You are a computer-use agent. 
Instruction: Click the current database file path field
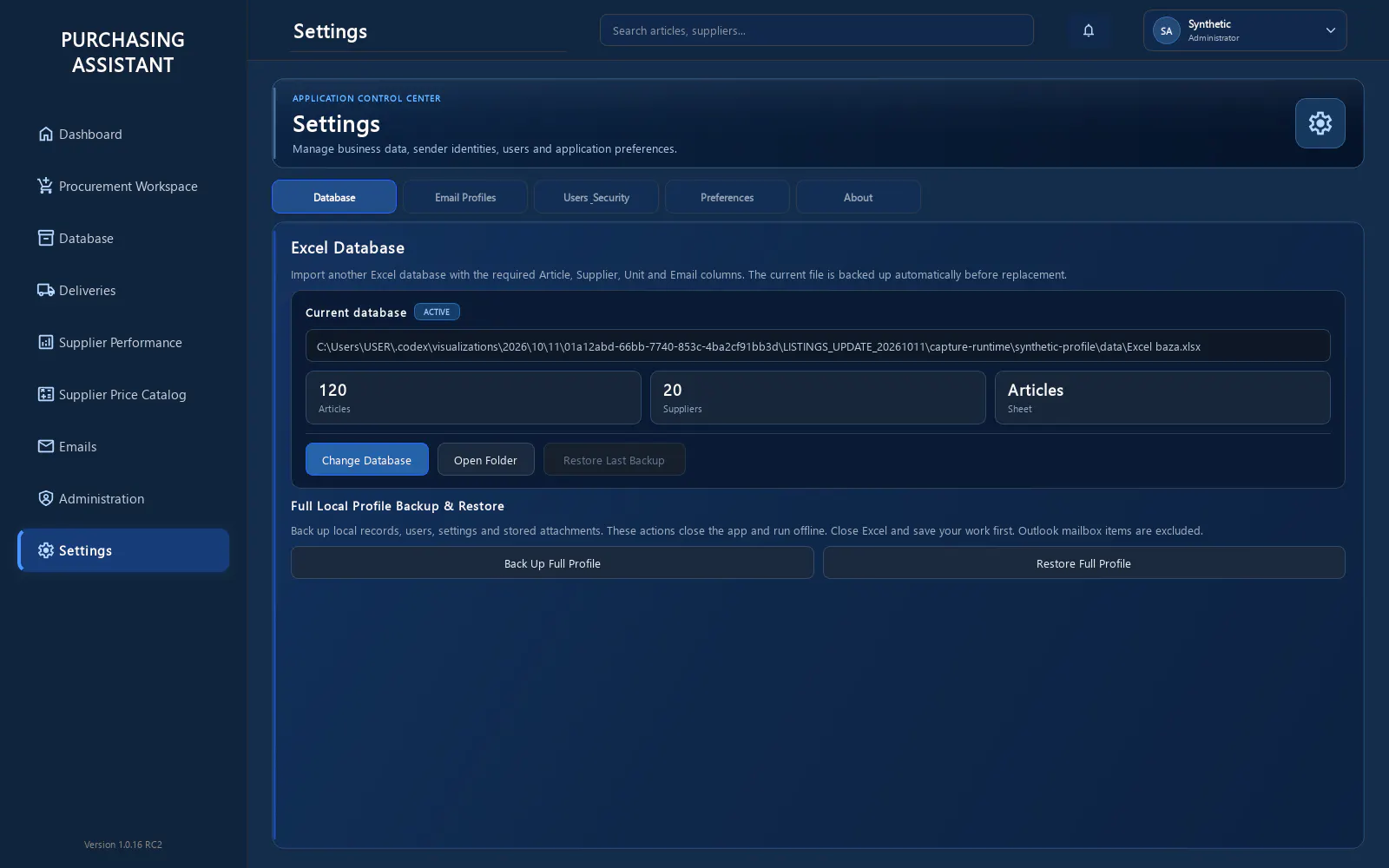click(818, 345)
